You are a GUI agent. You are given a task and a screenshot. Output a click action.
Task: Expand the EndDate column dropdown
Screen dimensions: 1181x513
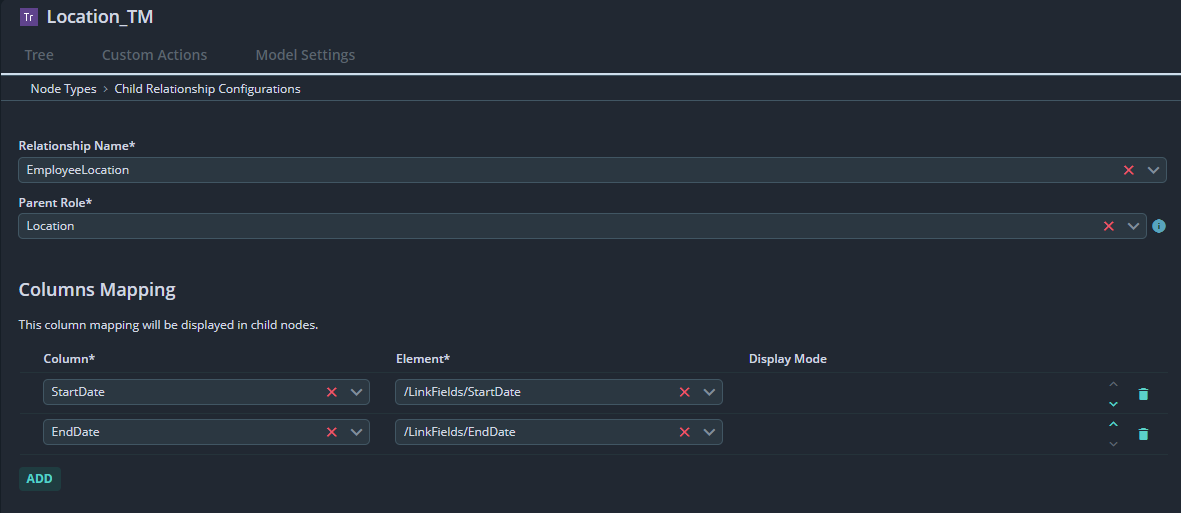[x=356, y=432]
